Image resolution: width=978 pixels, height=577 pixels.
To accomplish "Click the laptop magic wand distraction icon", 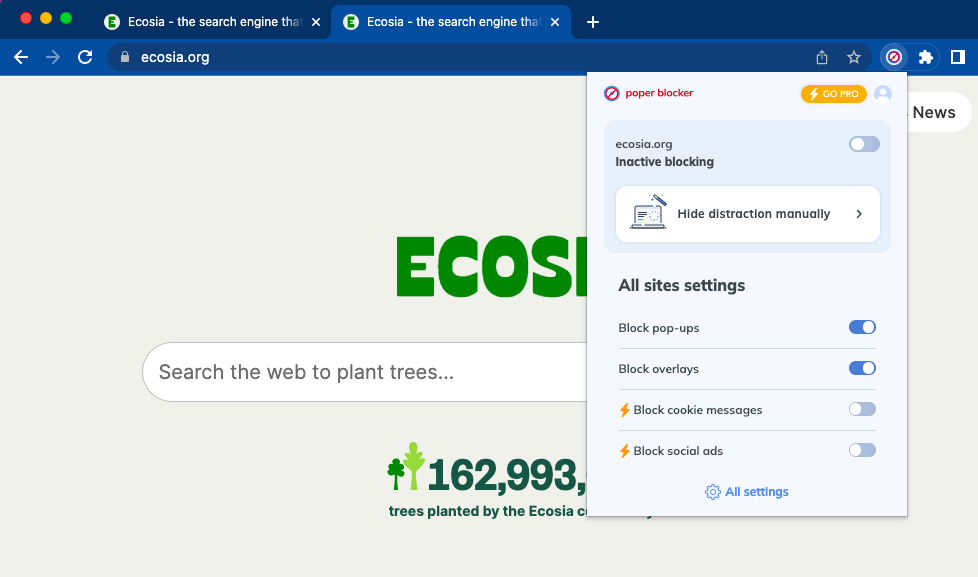I will (648, 212).
